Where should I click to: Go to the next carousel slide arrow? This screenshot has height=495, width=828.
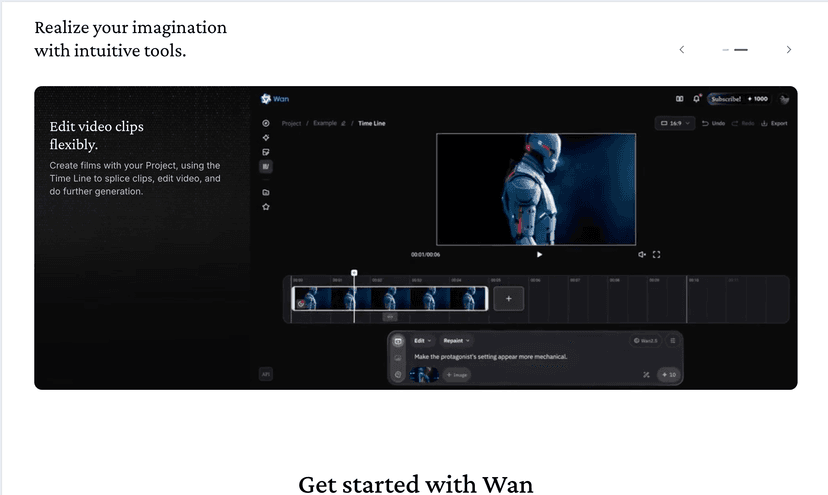(788, 50)
